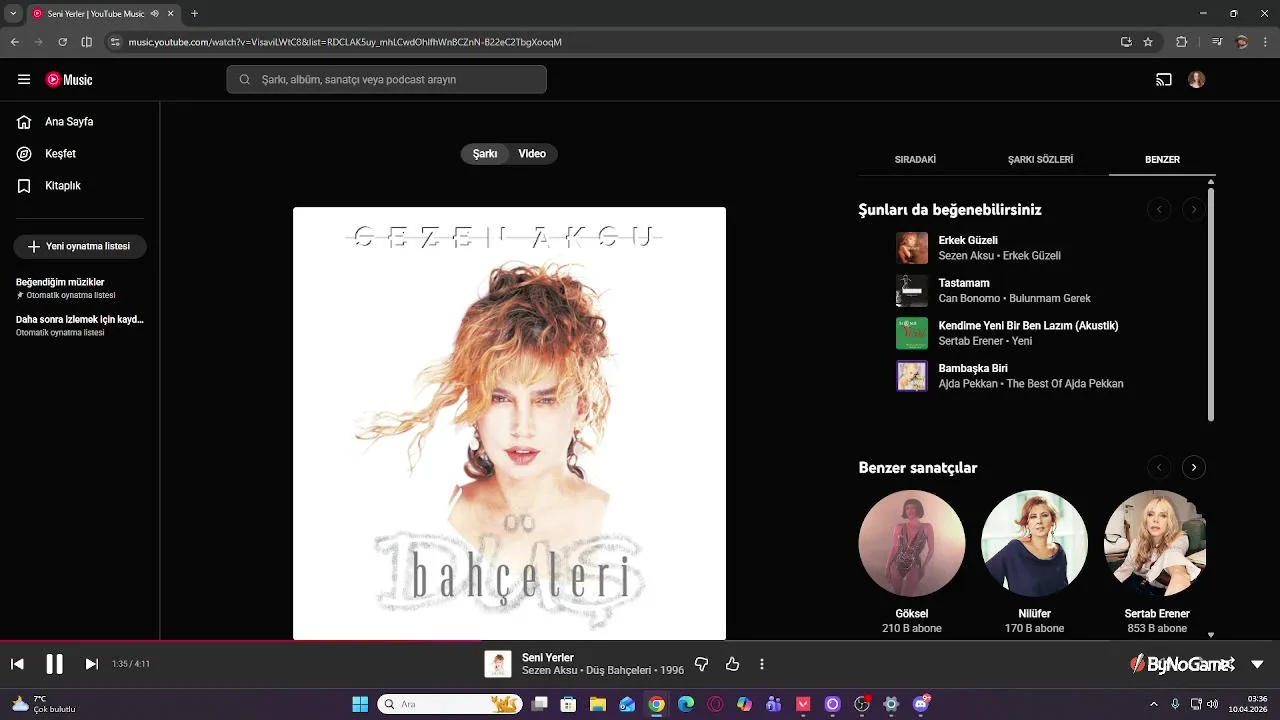Open Göksel artist page
The image size is (1280, 720).
pyautogui.click(x=912, y=543)
